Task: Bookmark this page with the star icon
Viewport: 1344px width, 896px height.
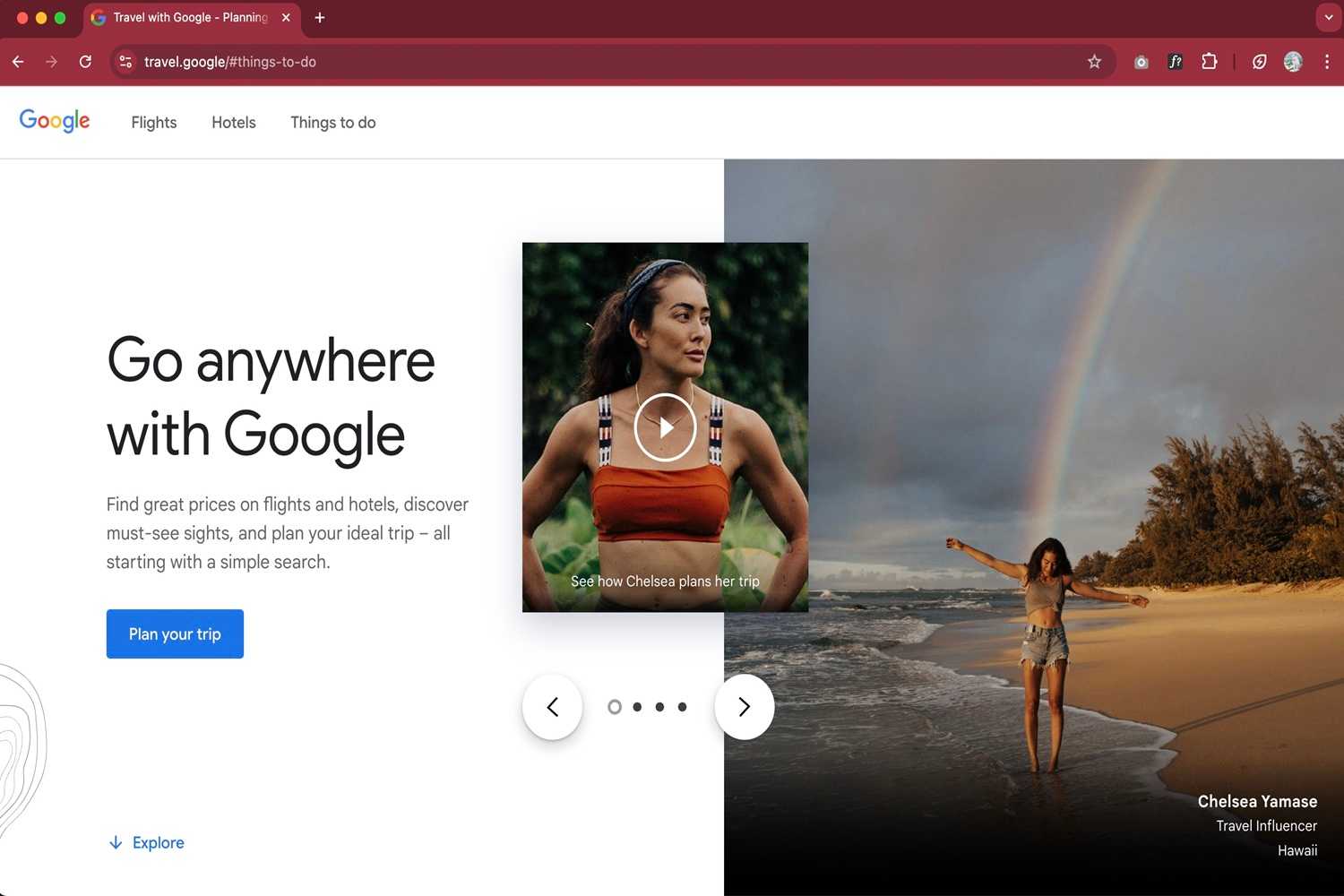Action: click(x=1094, y=62)
